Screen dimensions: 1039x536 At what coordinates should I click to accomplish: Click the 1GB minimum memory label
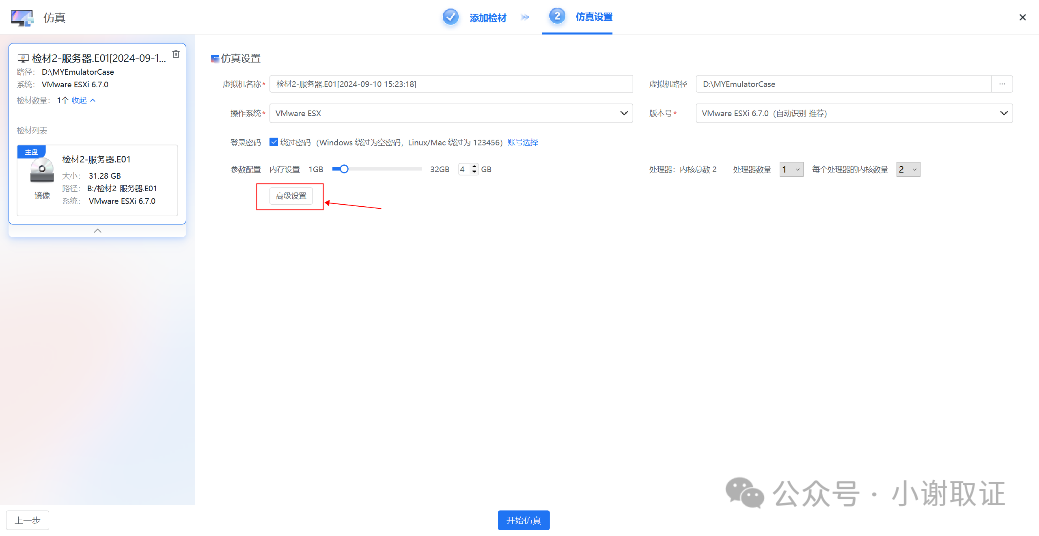(316, 170)
